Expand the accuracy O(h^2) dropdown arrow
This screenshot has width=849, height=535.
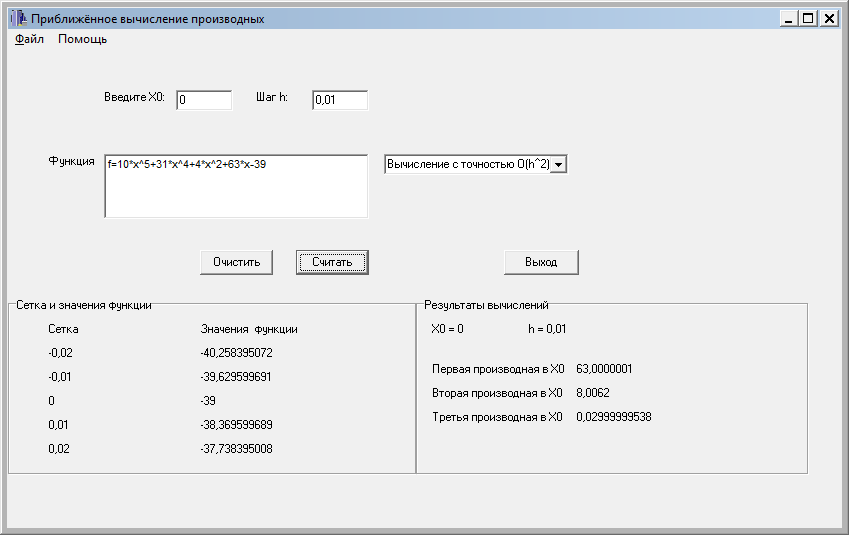558,164
